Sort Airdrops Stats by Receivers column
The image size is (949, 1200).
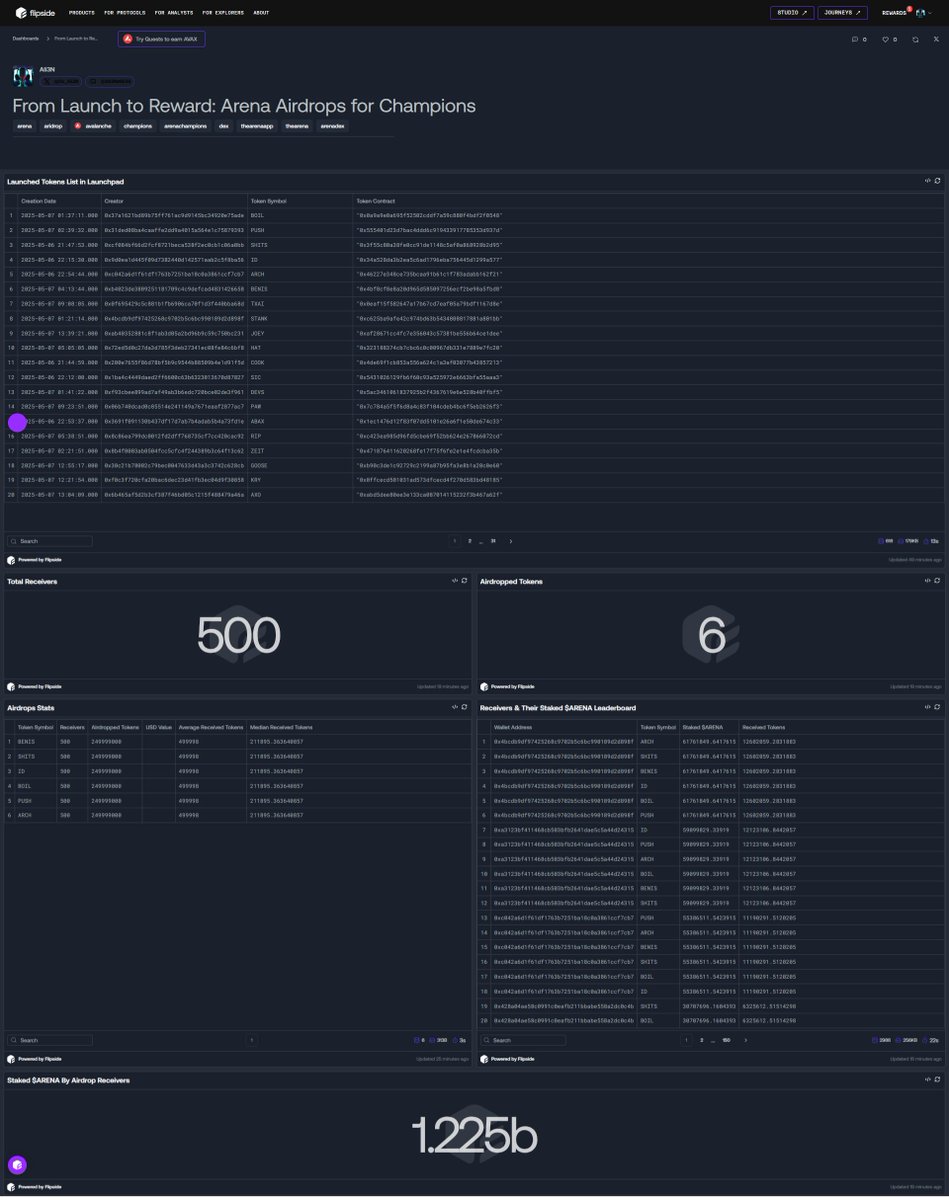[72, 727]
